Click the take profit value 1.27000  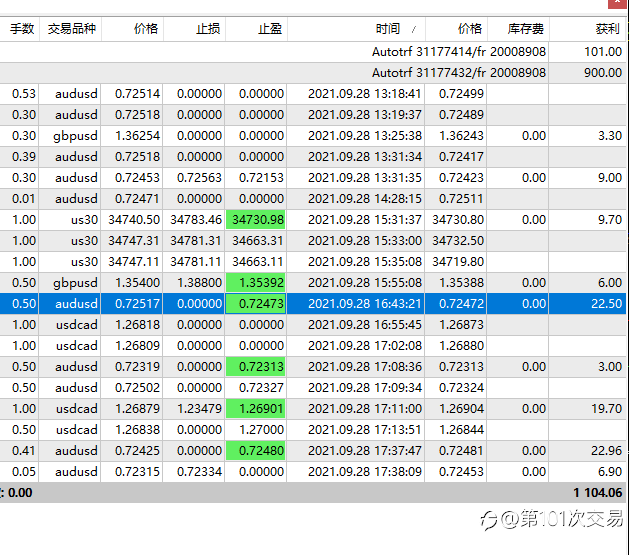[x=261, y=430]
